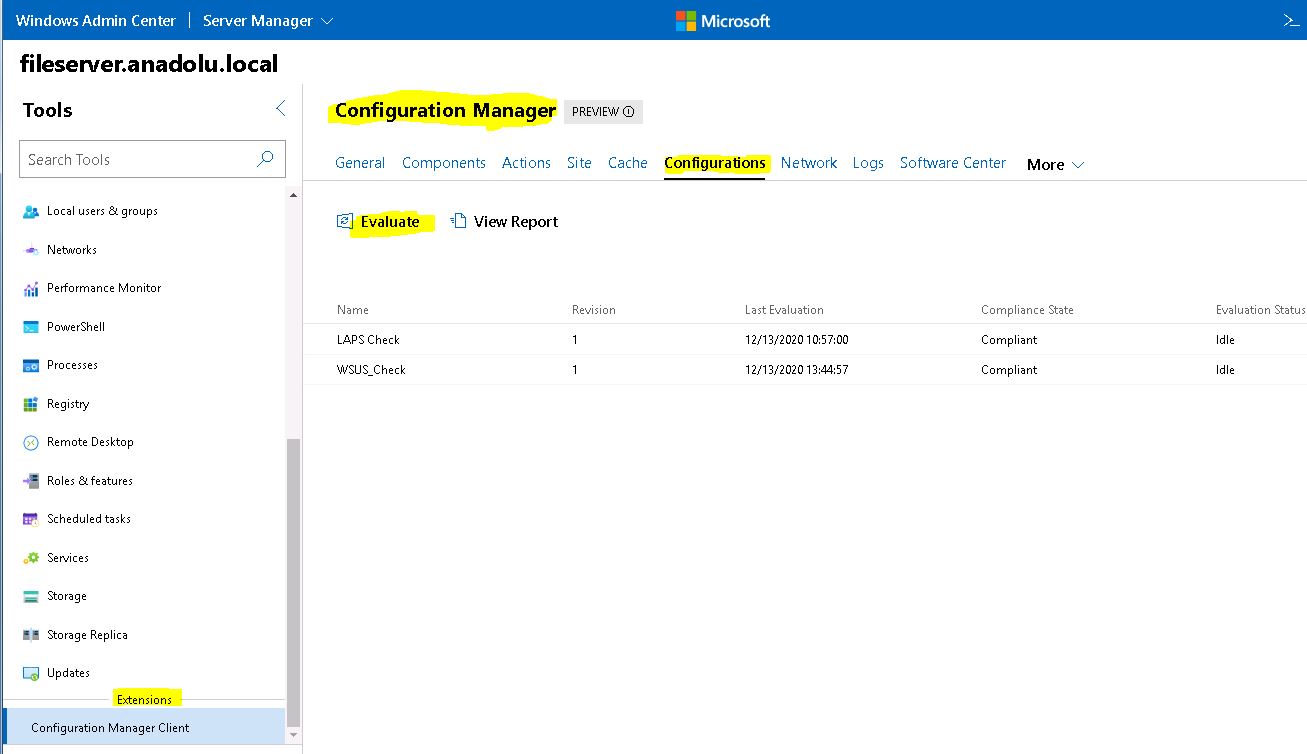Open the Services tool
The height and width of the screenshot is (754, 1307).
tap(67, 558)
